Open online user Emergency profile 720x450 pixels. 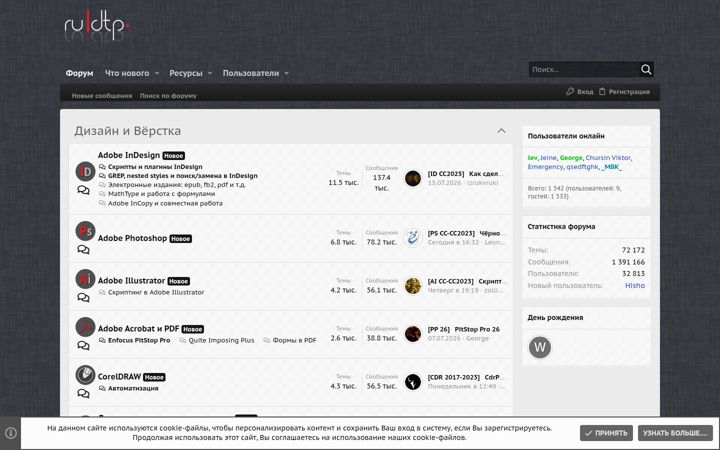pos(545,167)
